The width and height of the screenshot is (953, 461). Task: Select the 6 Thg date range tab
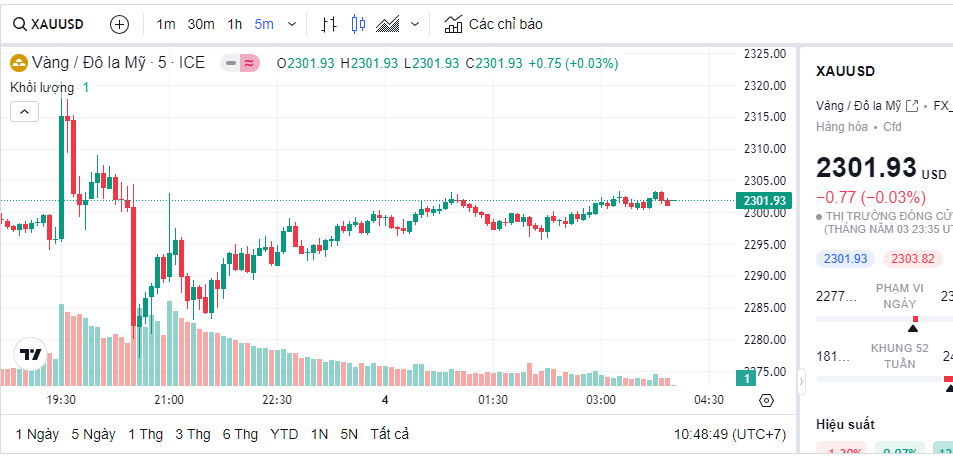click(240, 434)
